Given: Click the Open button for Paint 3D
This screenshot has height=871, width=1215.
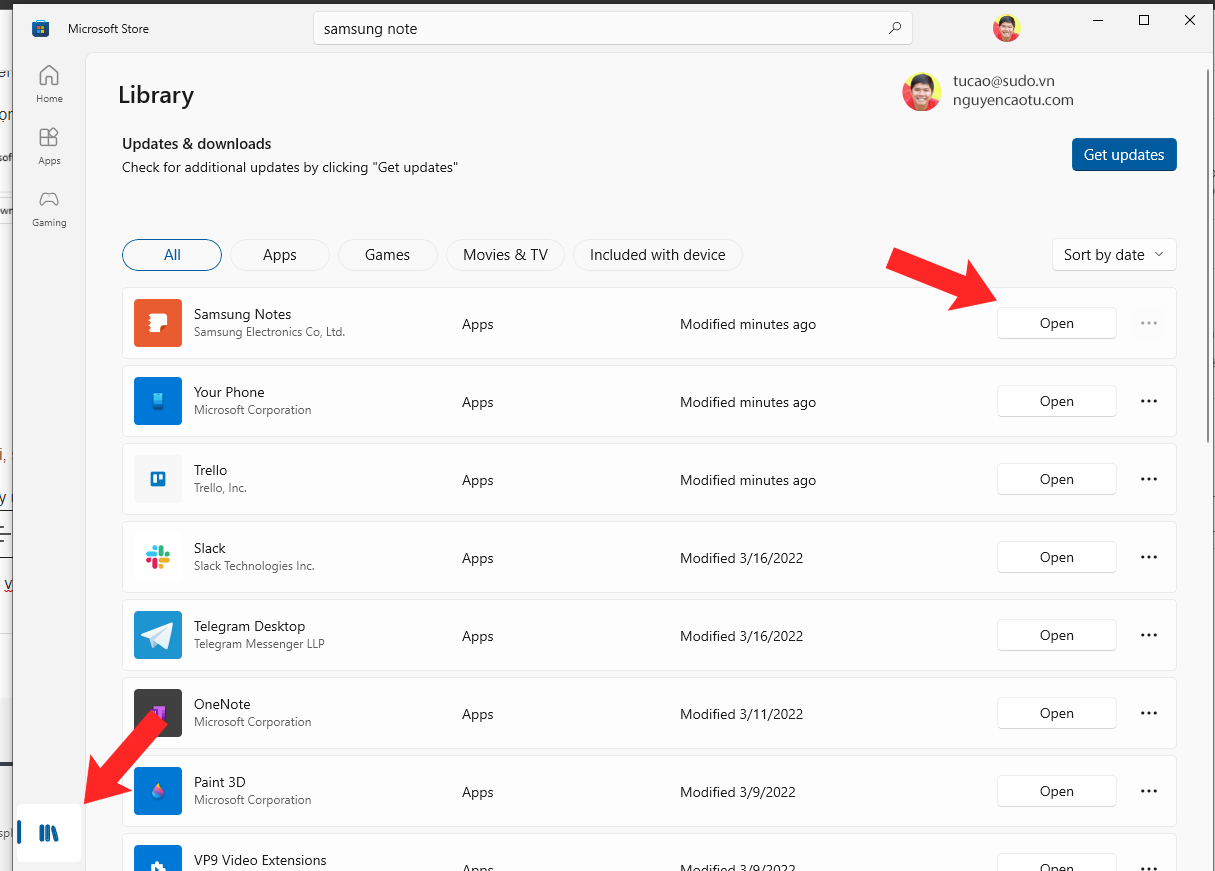Looking at the screenshot, I should point(1056,791).
